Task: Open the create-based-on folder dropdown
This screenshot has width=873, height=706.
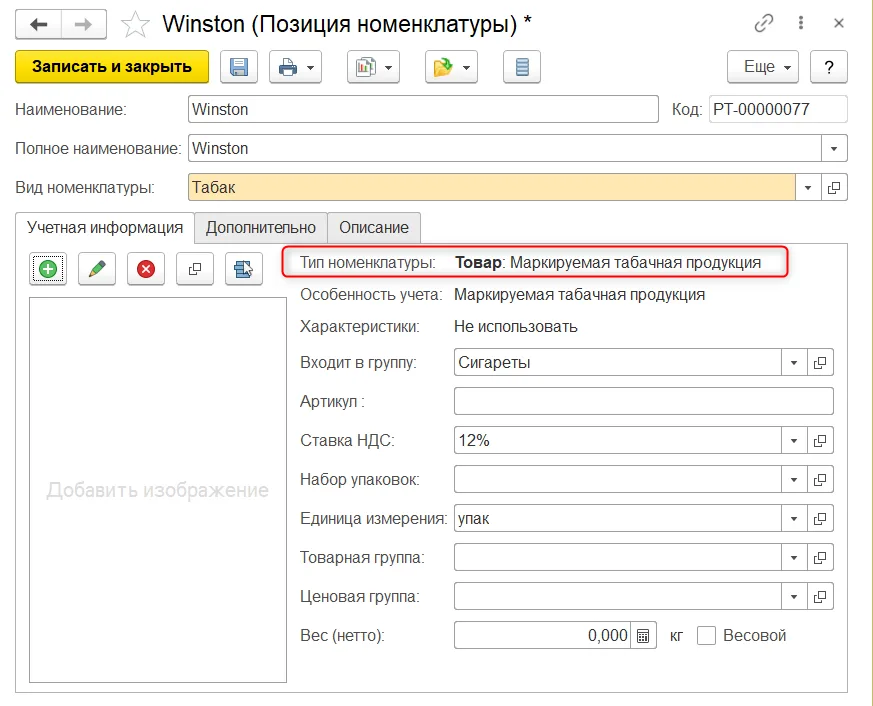Action: [x=451, y=67]
